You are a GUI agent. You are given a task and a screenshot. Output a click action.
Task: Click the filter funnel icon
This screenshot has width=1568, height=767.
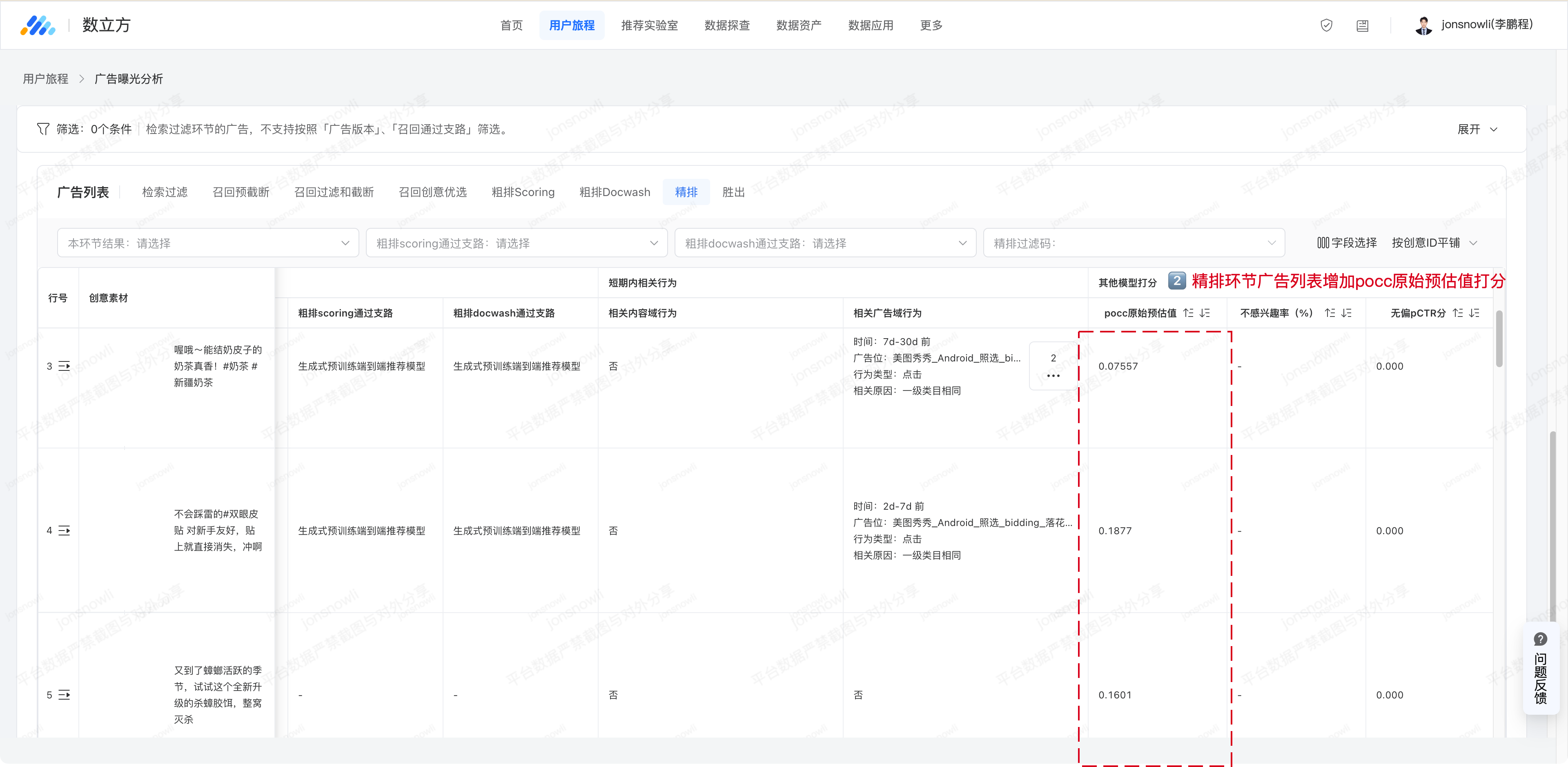[42, 129]
